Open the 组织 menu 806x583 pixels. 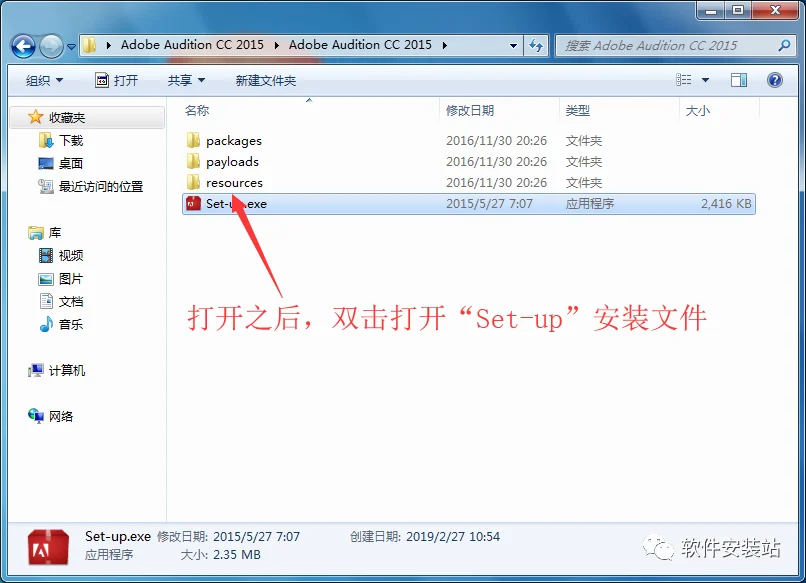(x=44, y=81)
